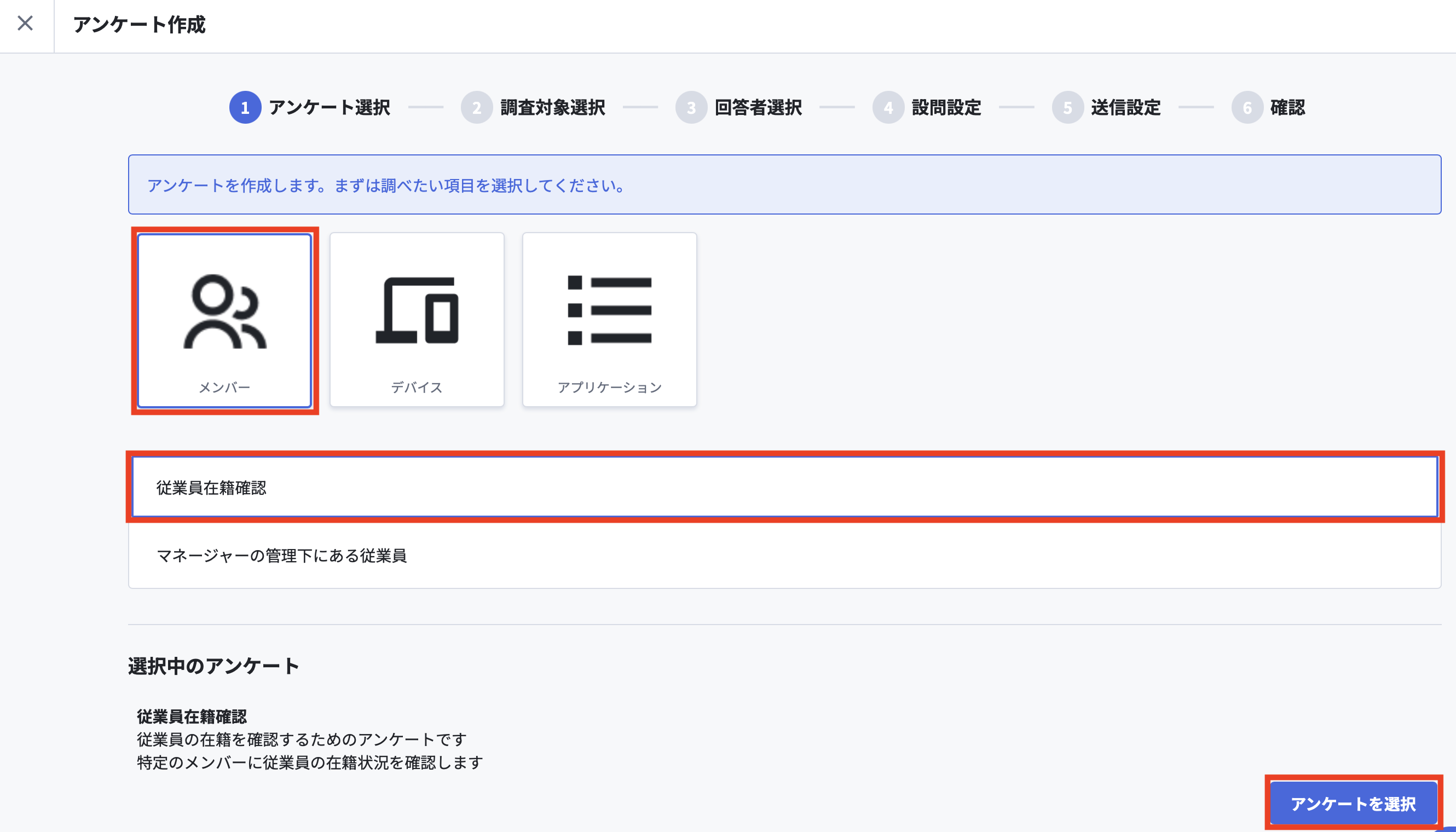This screenshot has width=1456, height=832.
Task: Choose マネージャーの管理下にある従業員 survey row
Action: [x=784, y=555]
